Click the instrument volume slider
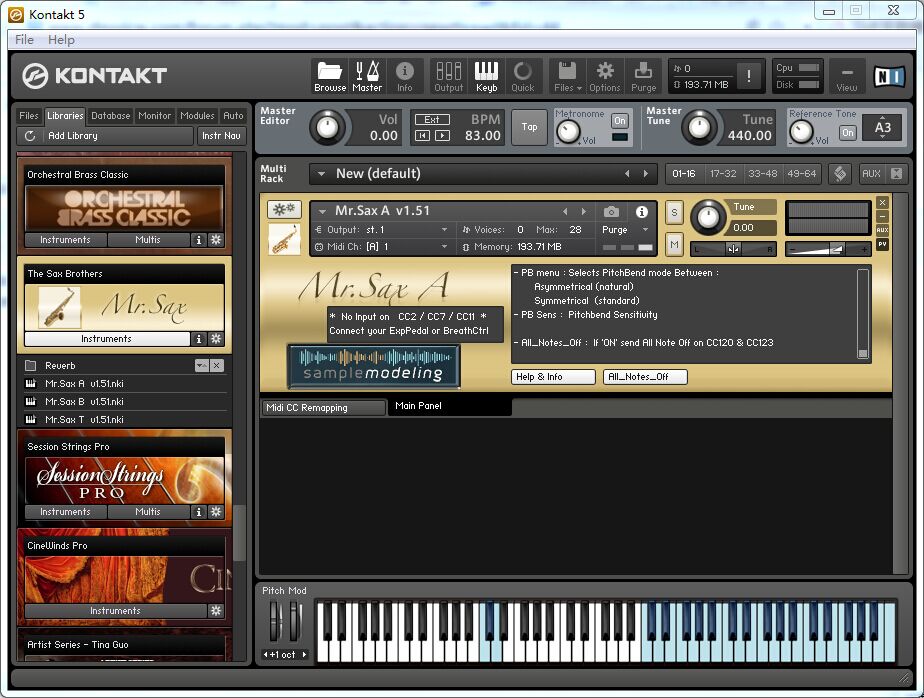Image resolution: width=924 pixels, height=698 pixels. tap(828, 249)
